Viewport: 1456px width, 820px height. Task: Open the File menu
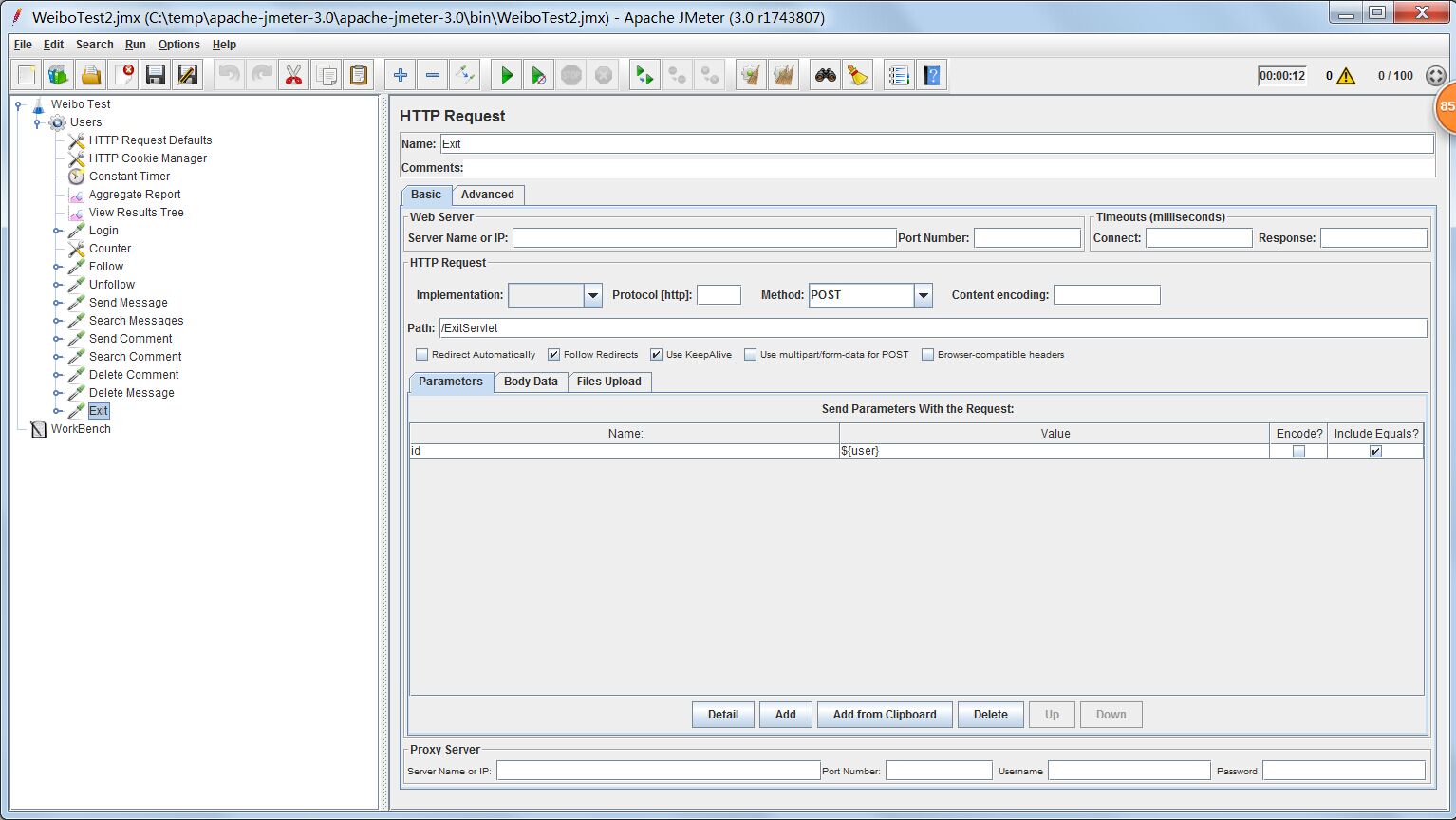coord(23,45)
